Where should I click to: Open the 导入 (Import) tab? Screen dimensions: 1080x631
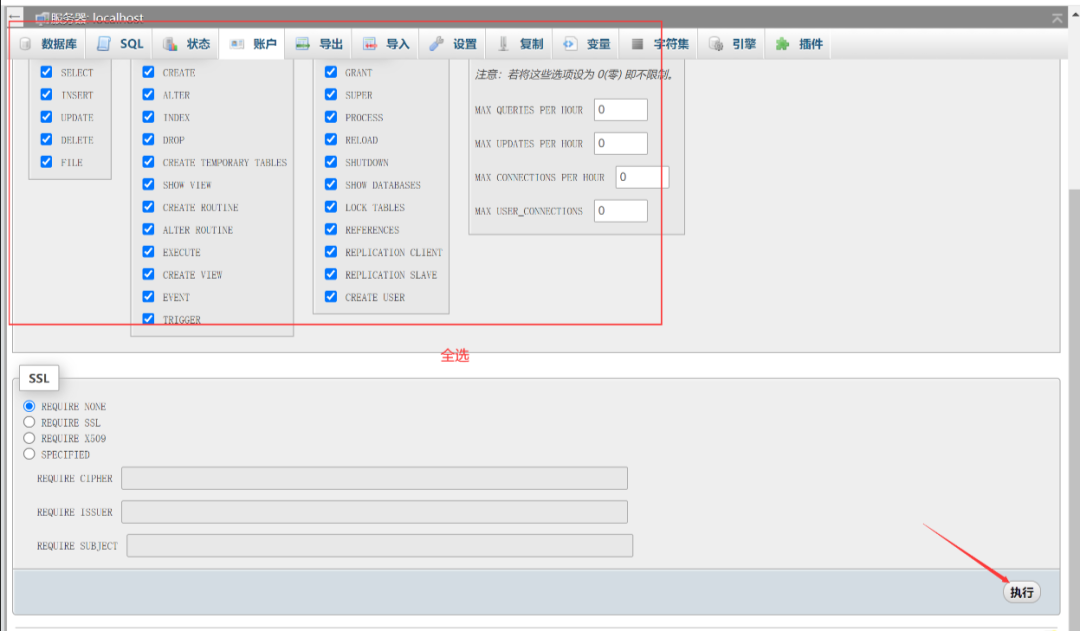point(385,44)
